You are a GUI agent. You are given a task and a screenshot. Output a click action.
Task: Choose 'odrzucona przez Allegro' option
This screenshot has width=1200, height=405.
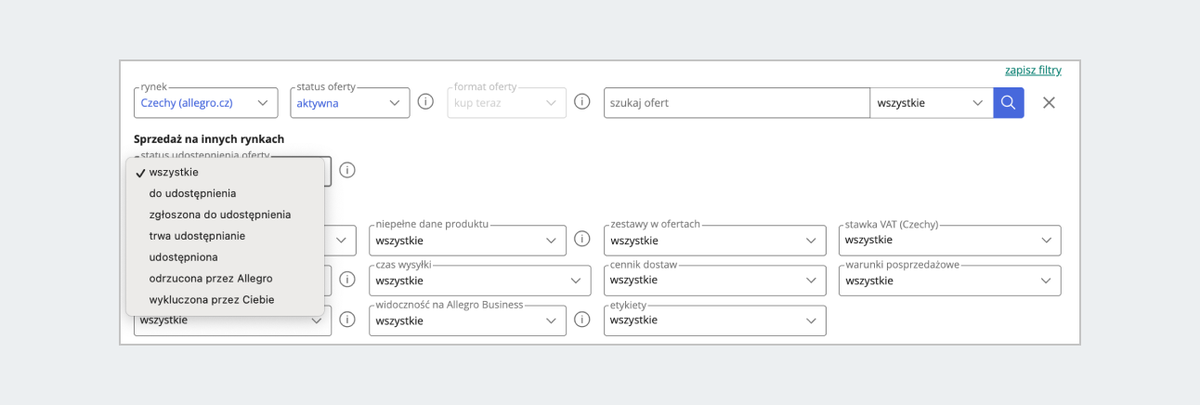pyautogui.click(x=211, y=278)
